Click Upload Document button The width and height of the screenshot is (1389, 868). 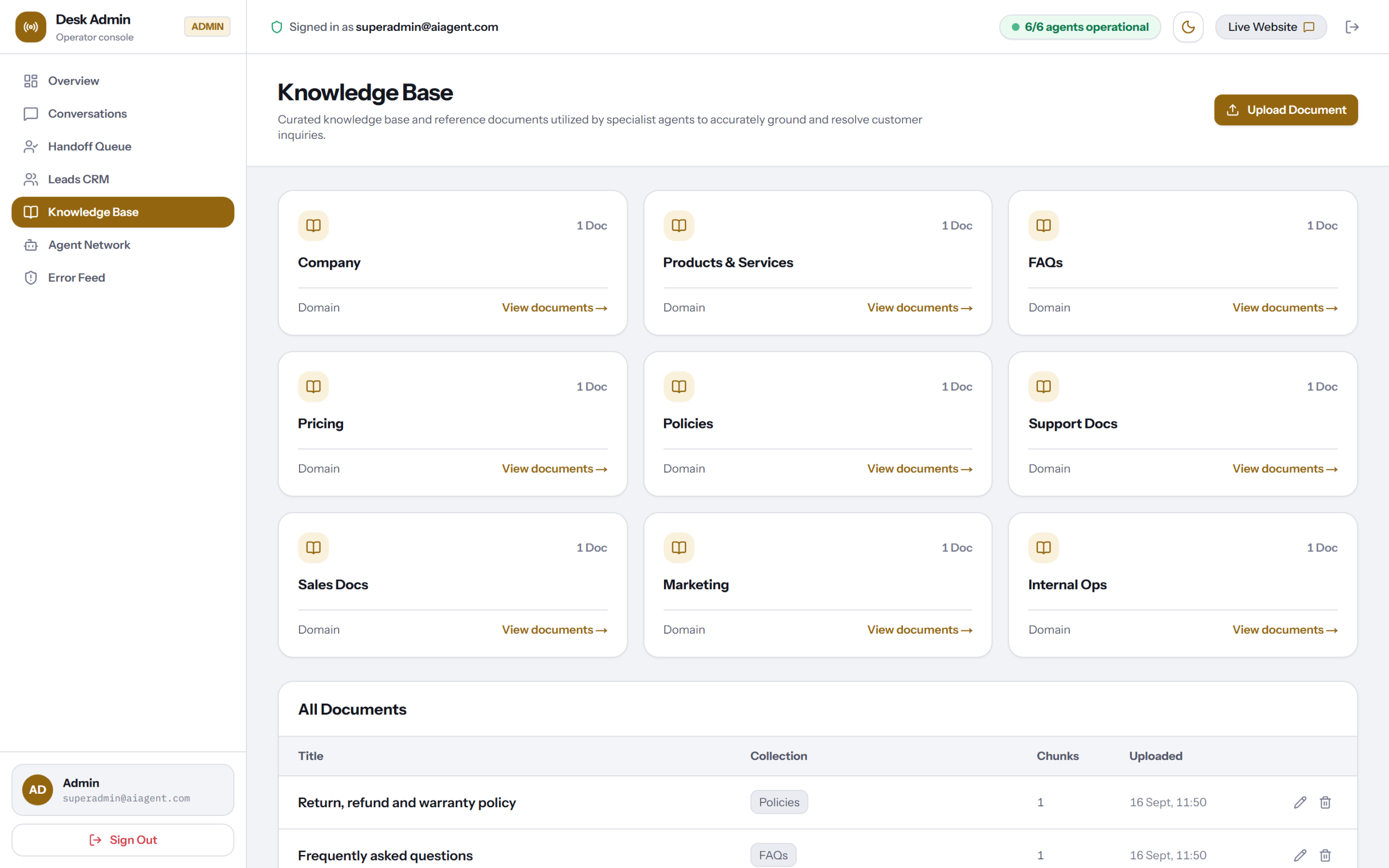click(1285, 110)
